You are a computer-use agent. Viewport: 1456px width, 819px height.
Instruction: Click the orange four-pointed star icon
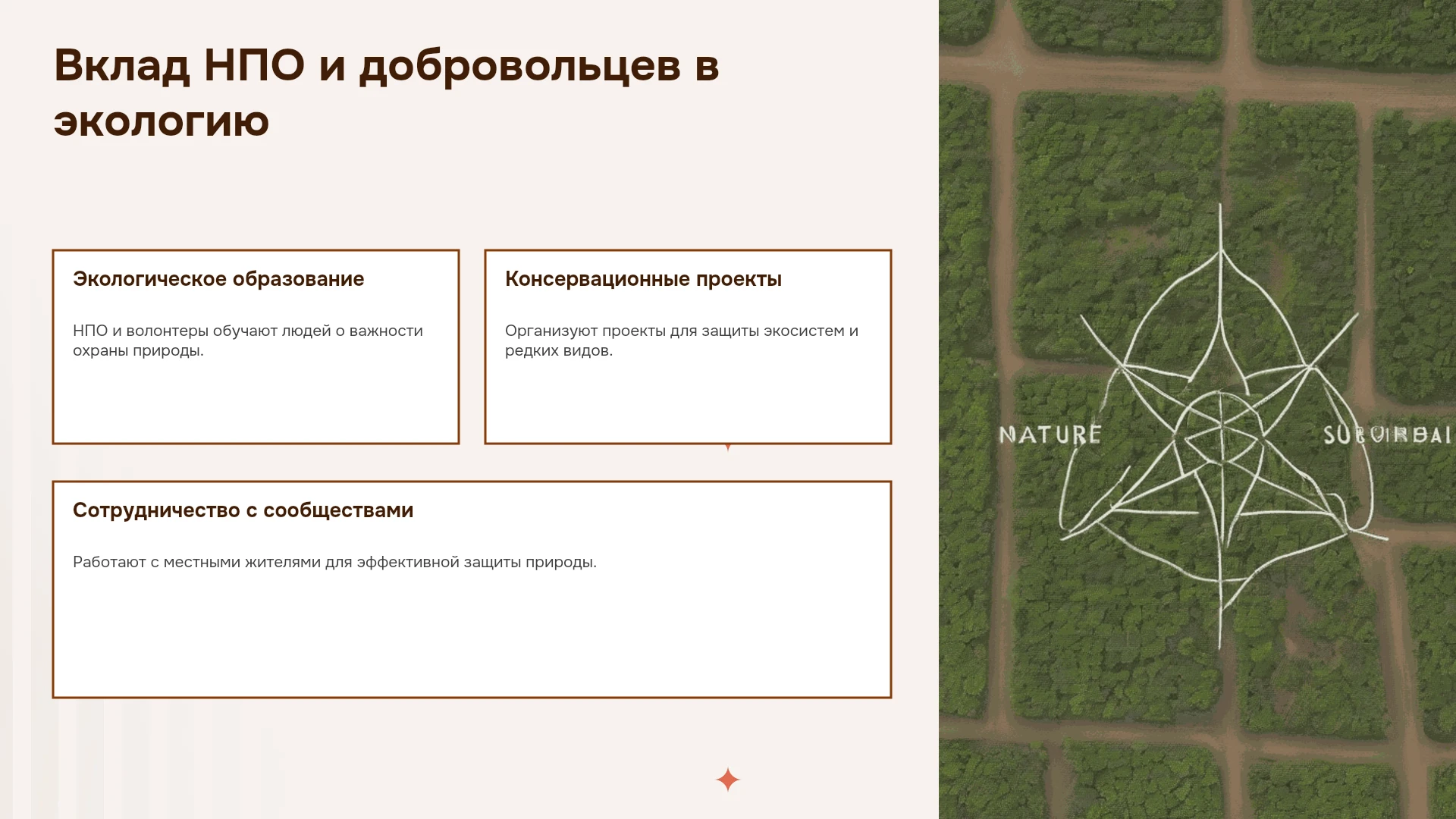point(727,780)
